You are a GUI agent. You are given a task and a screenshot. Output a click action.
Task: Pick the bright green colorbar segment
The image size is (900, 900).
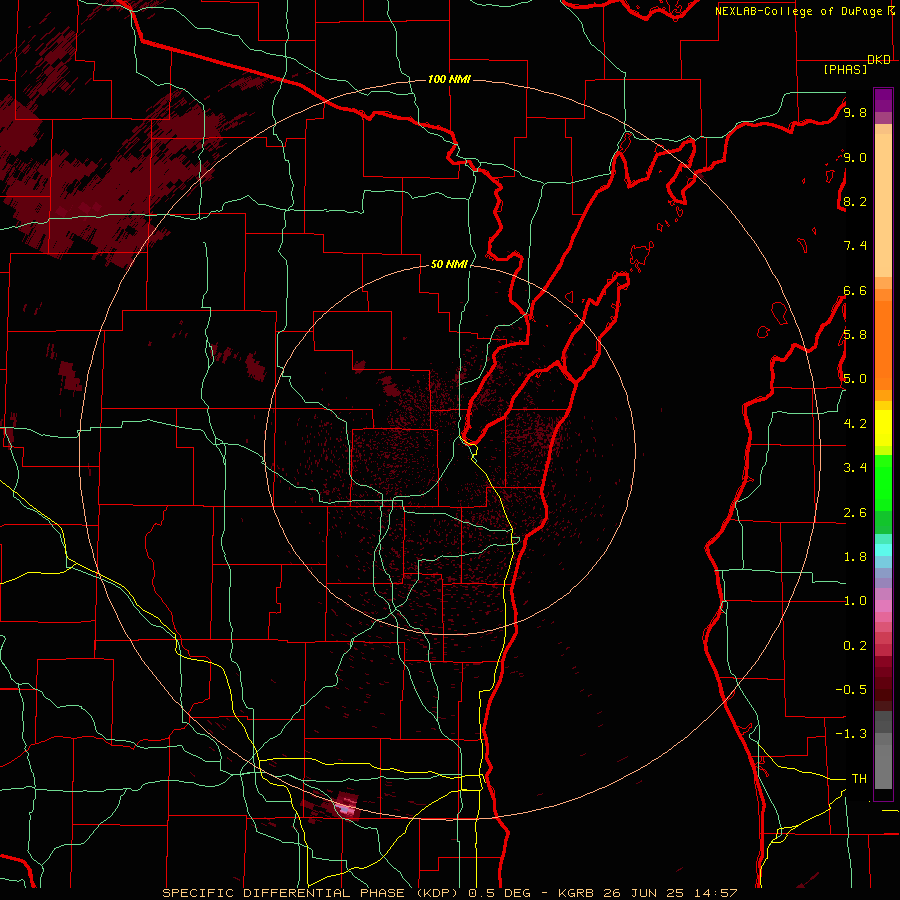click(x=883, y=483)
